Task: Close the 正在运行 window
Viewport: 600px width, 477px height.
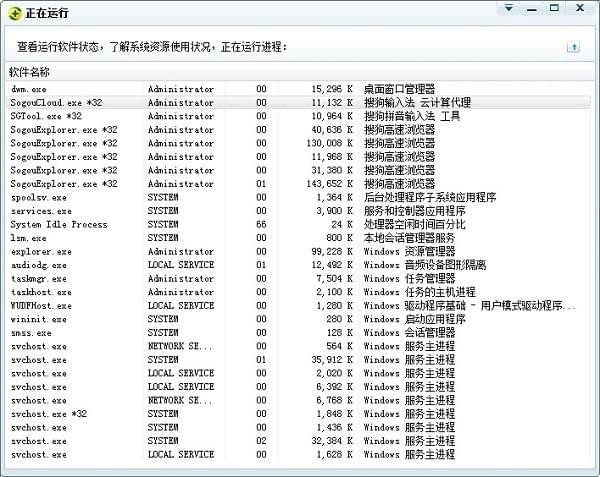Action: 580,8
